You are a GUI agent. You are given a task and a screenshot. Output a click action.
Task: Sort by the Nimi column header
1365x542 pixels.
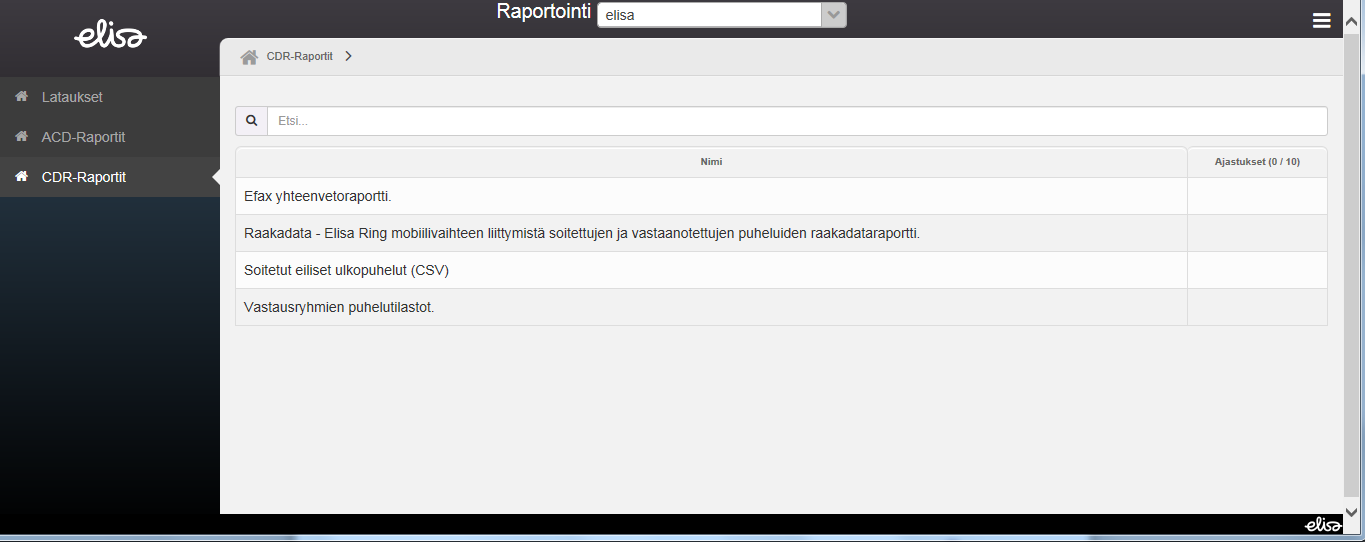click(x=711, y=162)
